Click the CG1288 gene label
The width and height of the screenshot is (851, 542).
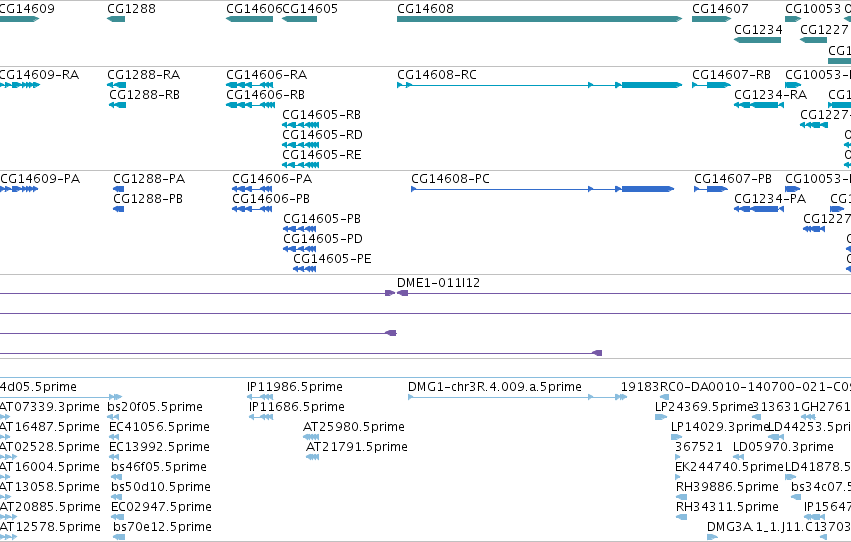pyautogui.click(x=131, y=9)
